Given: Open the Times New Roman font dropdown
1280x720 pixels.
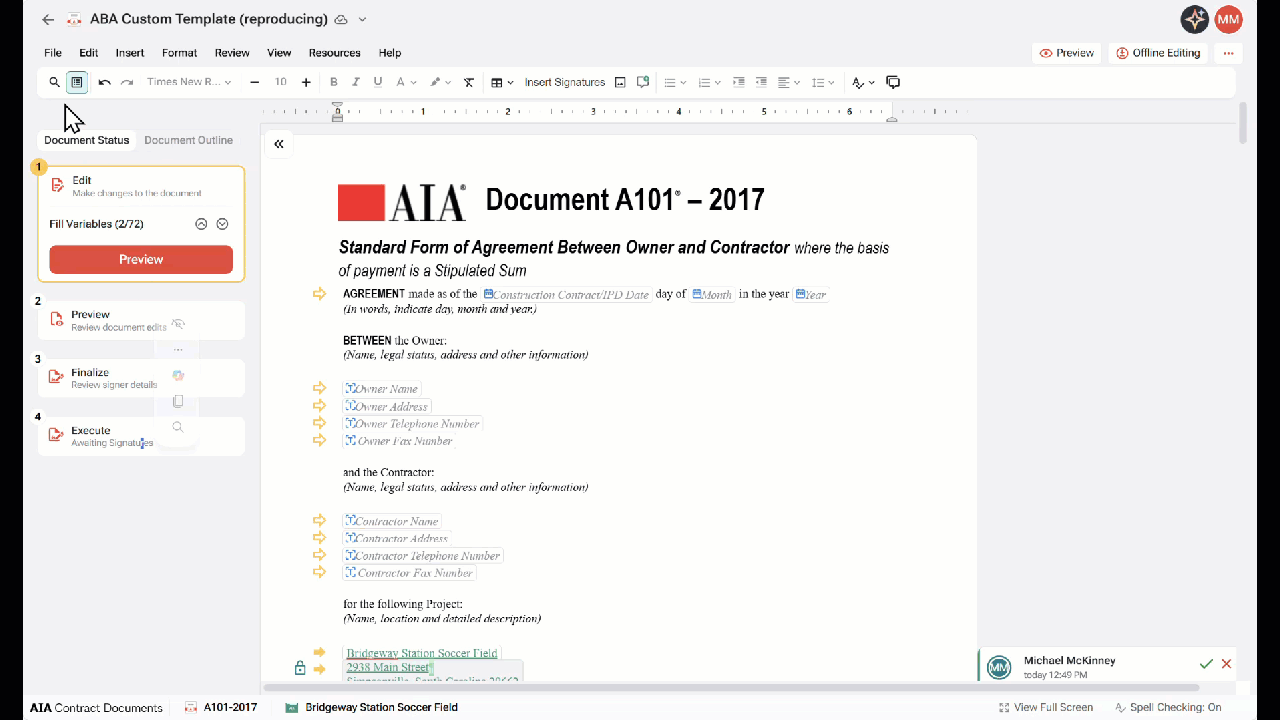Looking at the screenshot, I should click(x=189, y=82).
